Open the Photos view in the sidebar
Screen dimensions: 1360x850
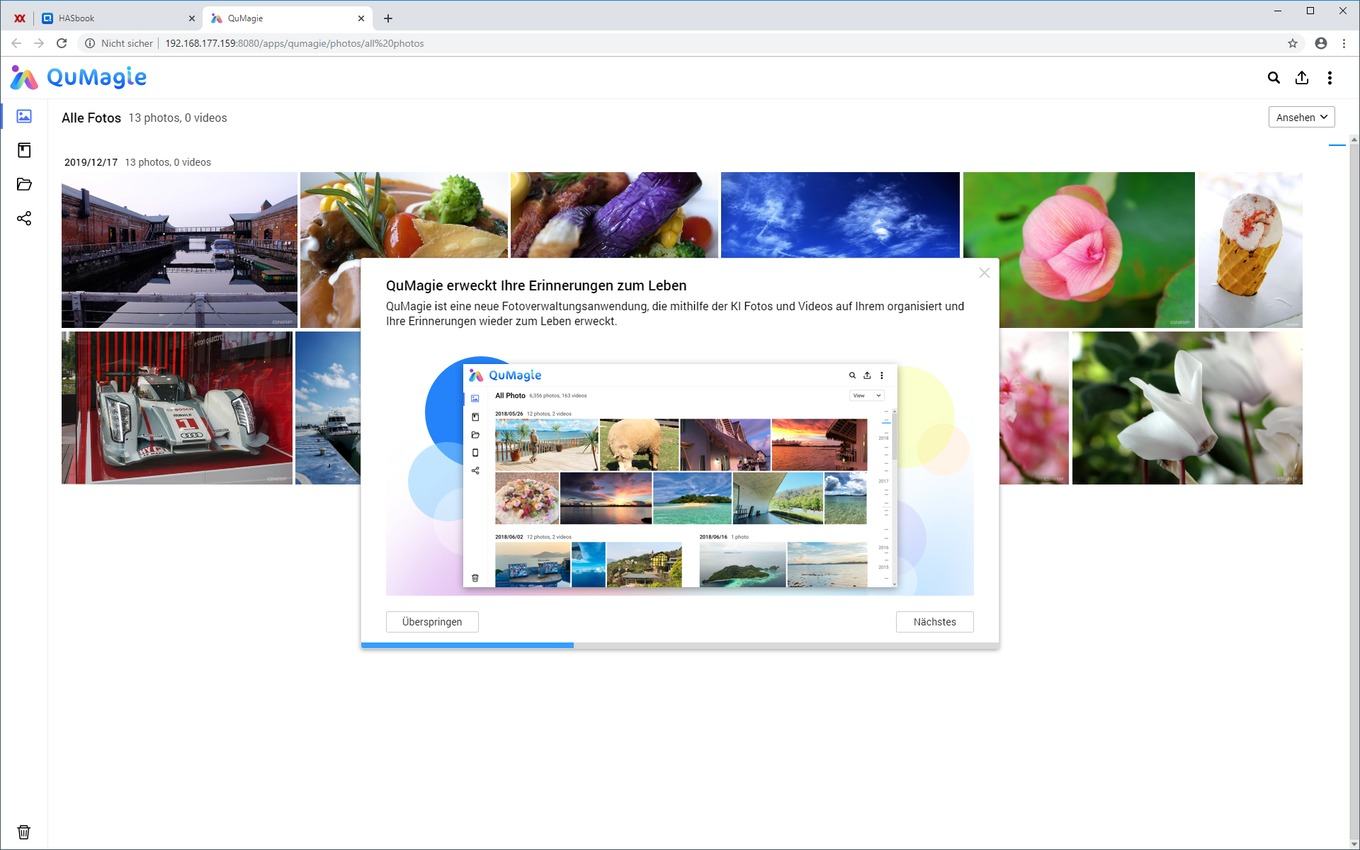click(24, 116)
